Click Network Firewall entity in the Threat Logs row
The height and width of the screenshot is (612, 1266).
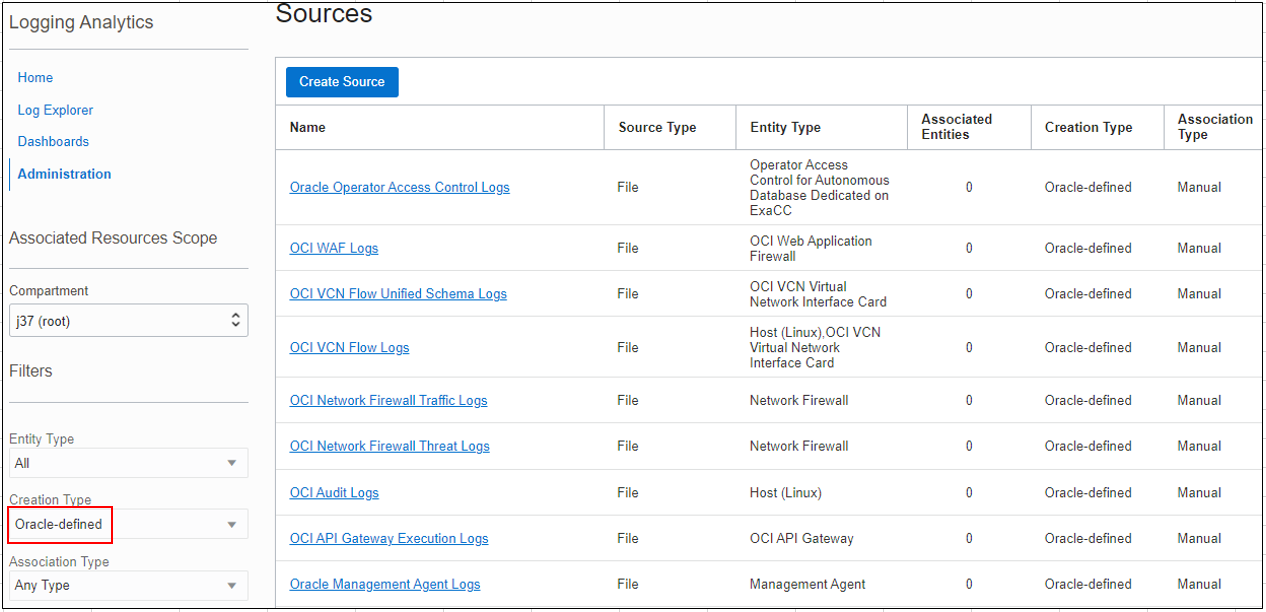coord(799,447)
